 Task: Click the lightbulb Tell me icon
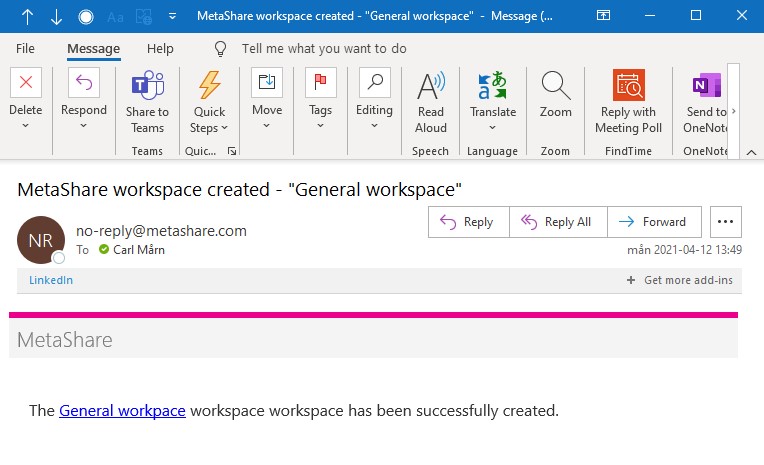tap(220, 49)
